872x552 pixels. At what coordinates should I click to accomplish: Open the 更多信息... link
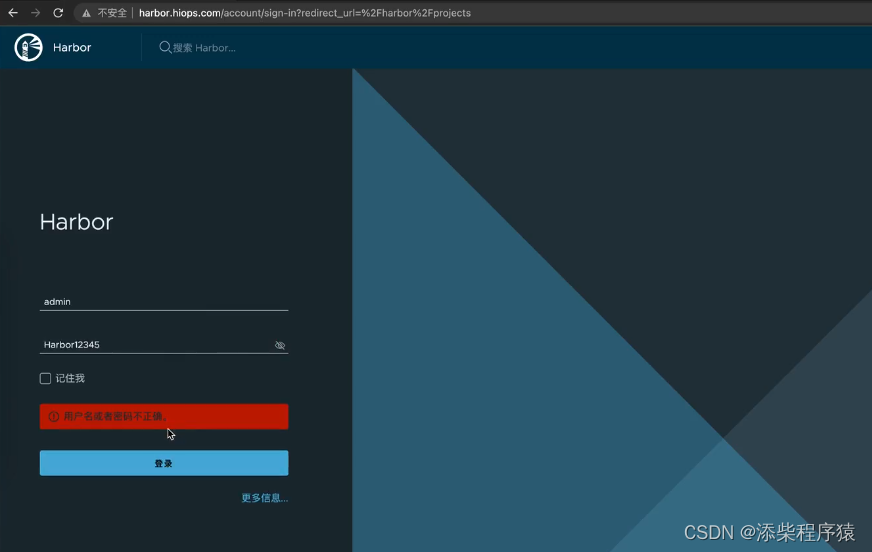click(265, 498)
